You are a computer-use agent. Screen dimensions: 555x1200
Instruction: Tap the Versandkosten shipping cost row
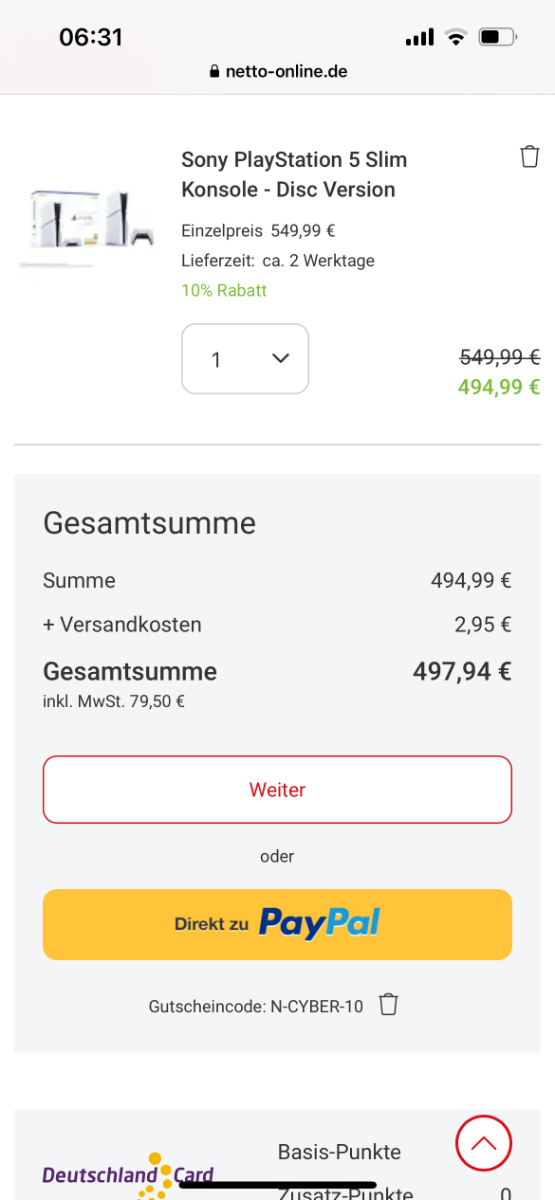tap(277, 625)
